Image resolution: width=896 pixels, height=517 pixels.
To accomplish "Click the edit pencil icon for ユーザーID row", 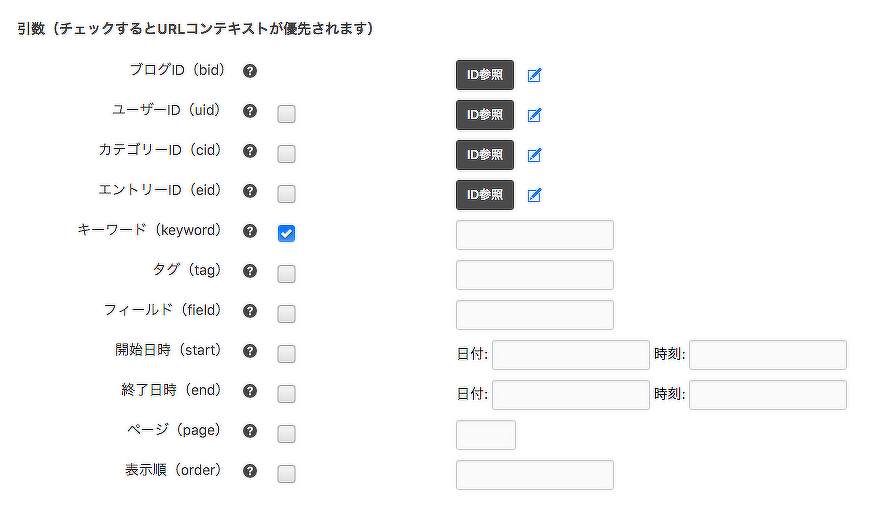I will [534, 115].
